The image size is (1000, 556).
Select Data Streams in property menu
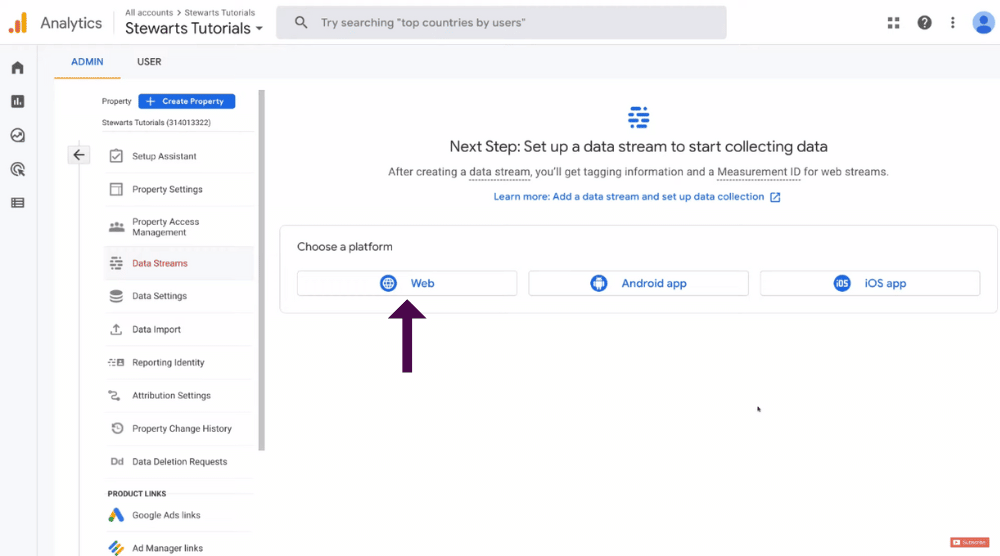point(179,263)
